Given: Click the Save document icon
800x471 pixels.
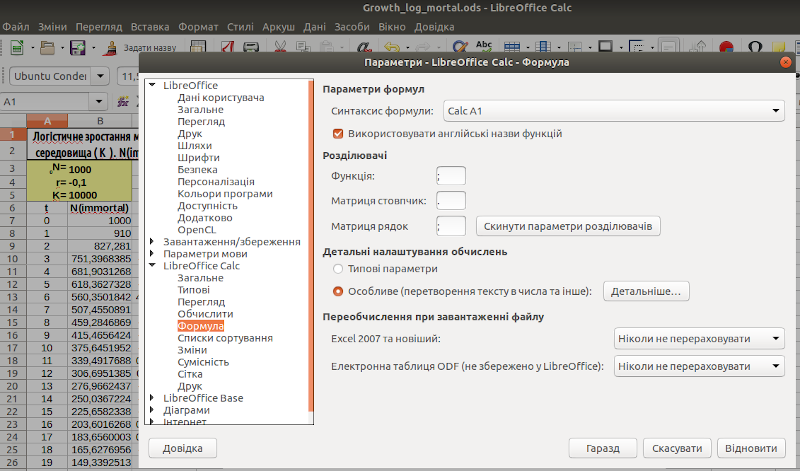Looking at the screenshot, I should coord(78,47).
